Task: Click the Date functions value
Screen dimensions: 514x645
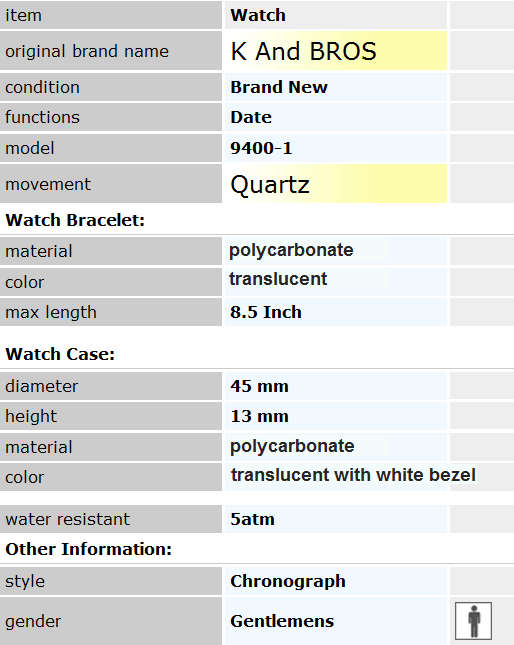Action: [251, 118]
